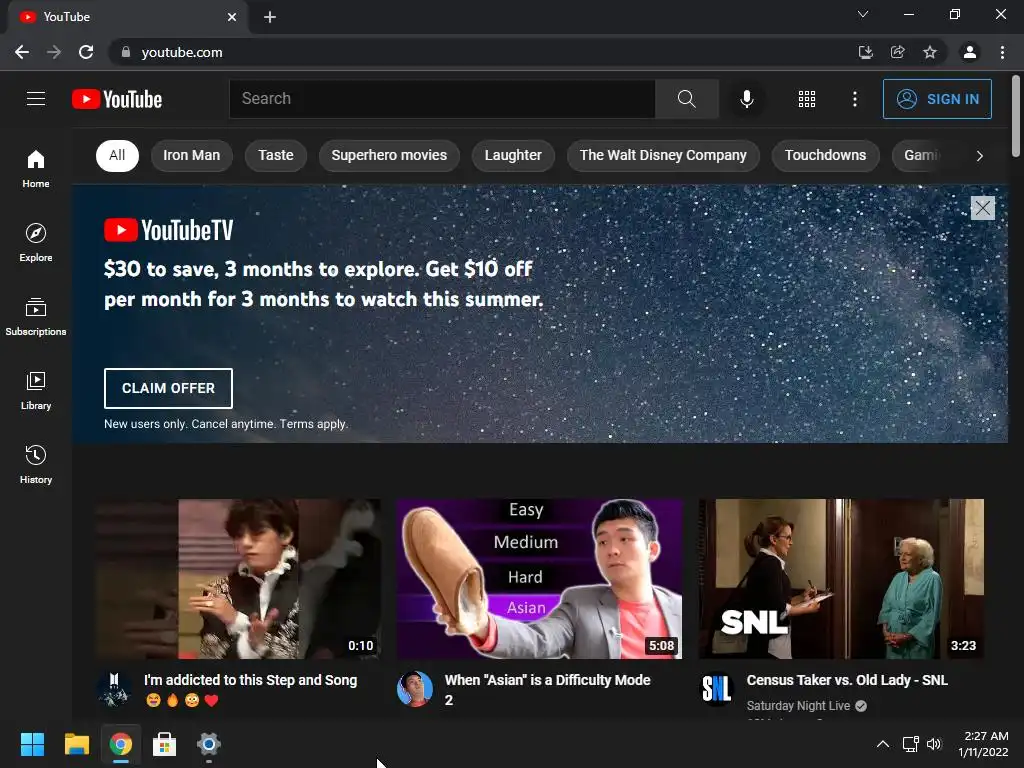Click SNL channel avatar
Screen dimensions: 1024x768
click(716, 688)
